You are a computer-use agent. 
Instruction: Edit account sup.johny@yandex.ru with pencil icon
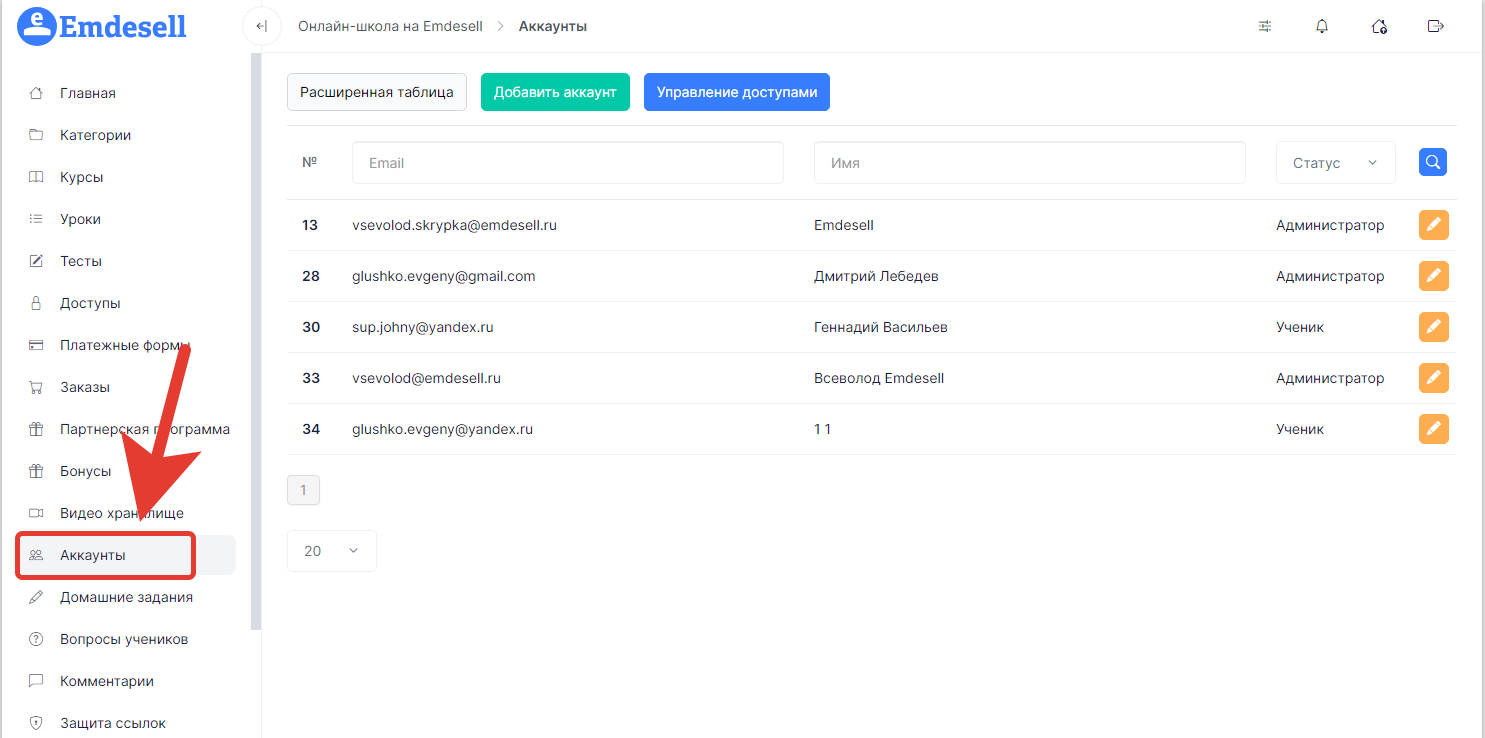coord(1433,327)
